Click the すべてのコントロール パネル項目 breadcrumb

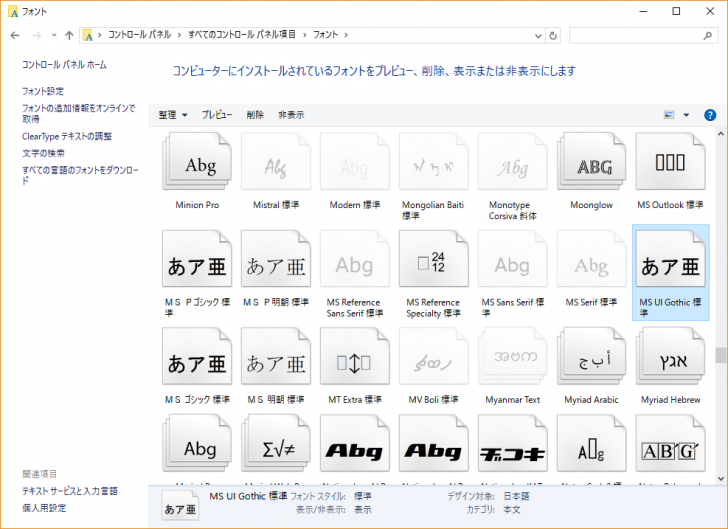241,35
